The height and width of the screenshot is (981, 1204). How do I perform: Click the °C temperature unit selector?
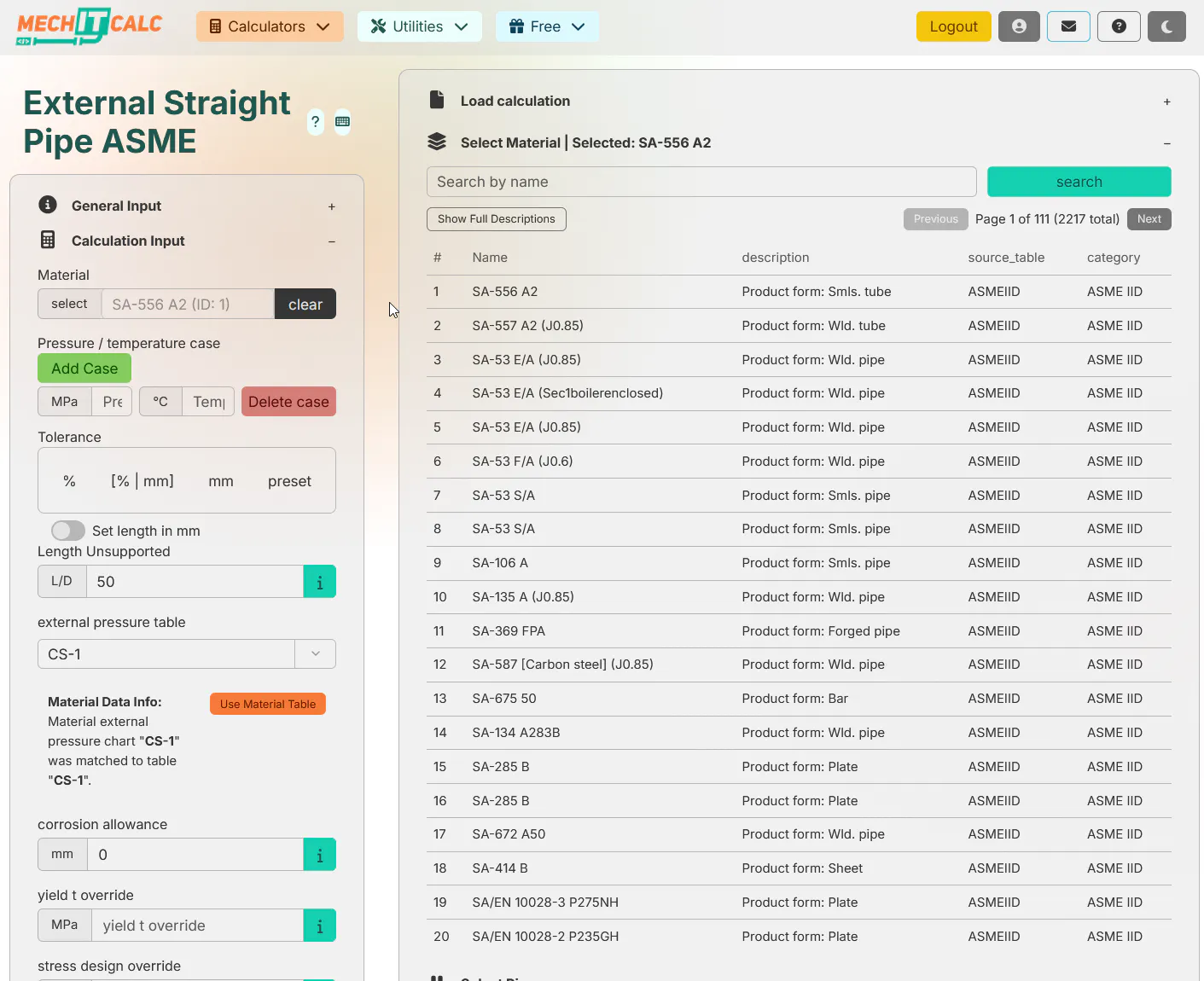(160, 402)
